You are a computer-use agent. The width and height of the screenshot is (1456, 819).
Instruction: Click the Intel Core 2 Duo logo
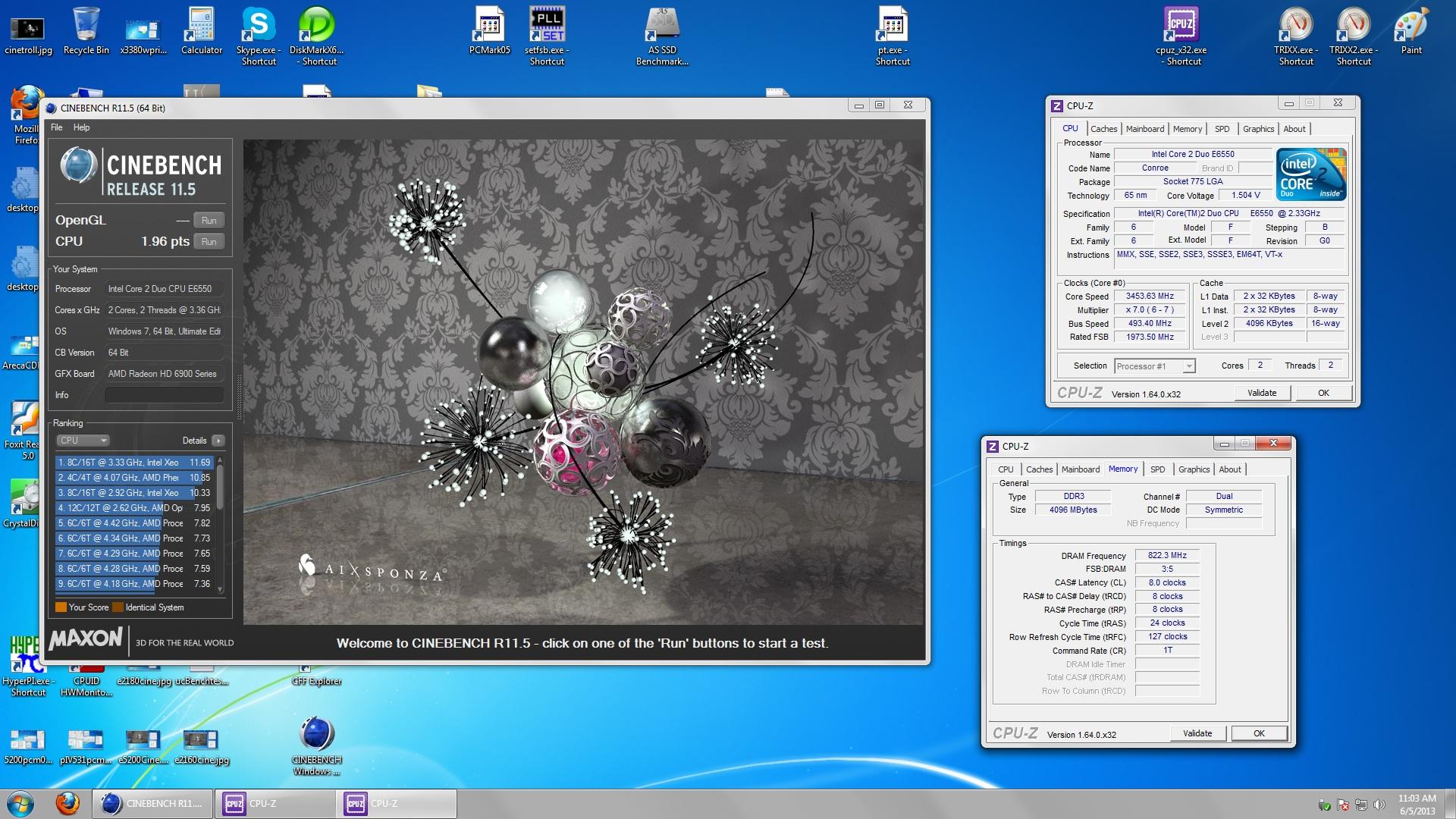[x=1311, y=174]
